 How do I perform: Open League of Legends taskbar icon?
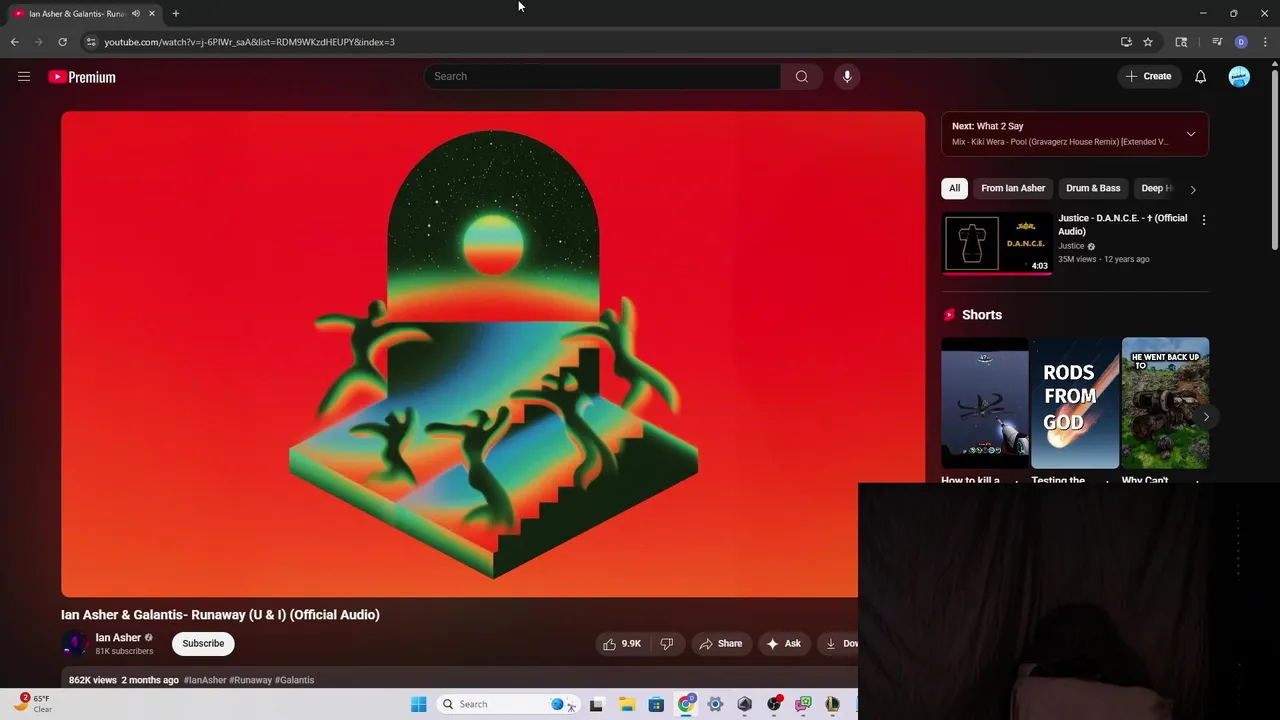tap(832, 704)
